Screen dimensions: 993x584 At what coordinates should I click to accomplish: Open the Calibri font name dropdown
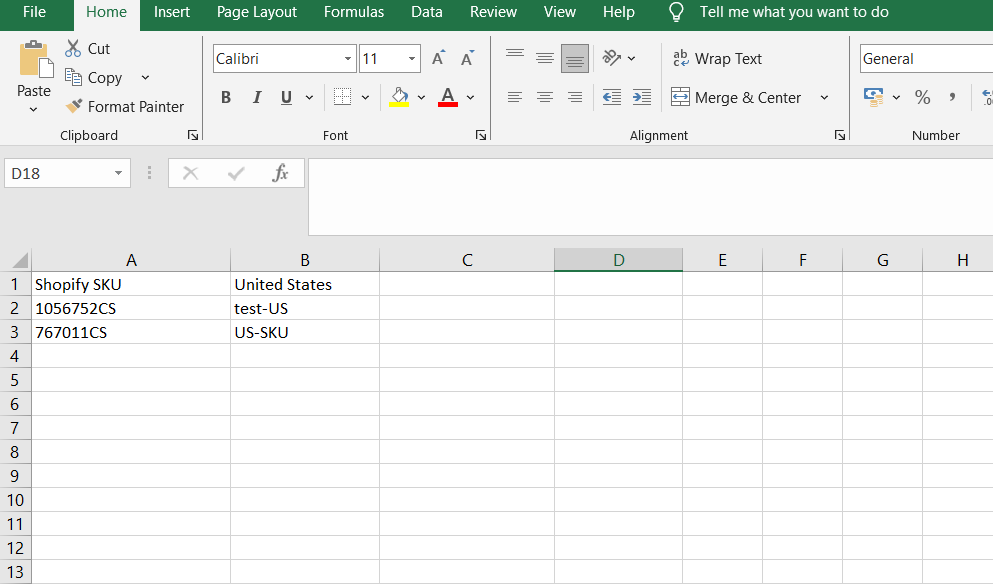click(348, 59)
